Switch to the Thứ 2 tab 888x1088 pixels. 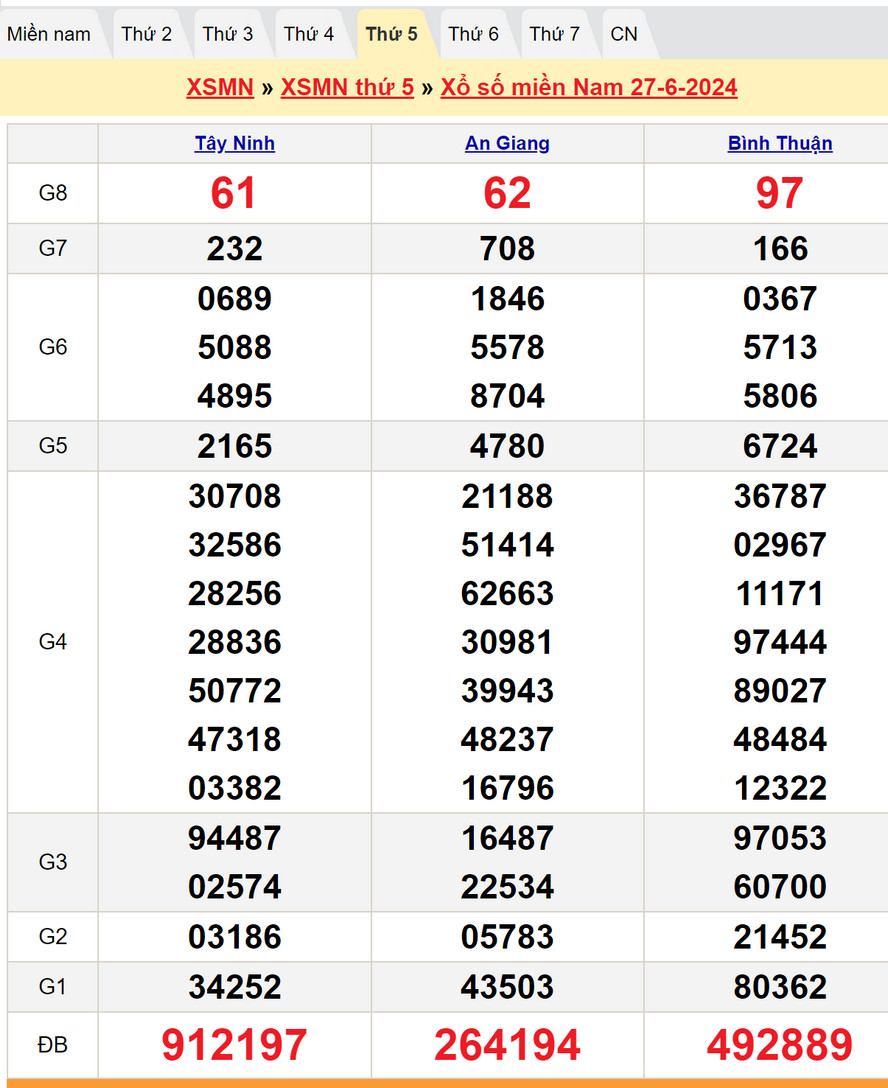point(147,34)
